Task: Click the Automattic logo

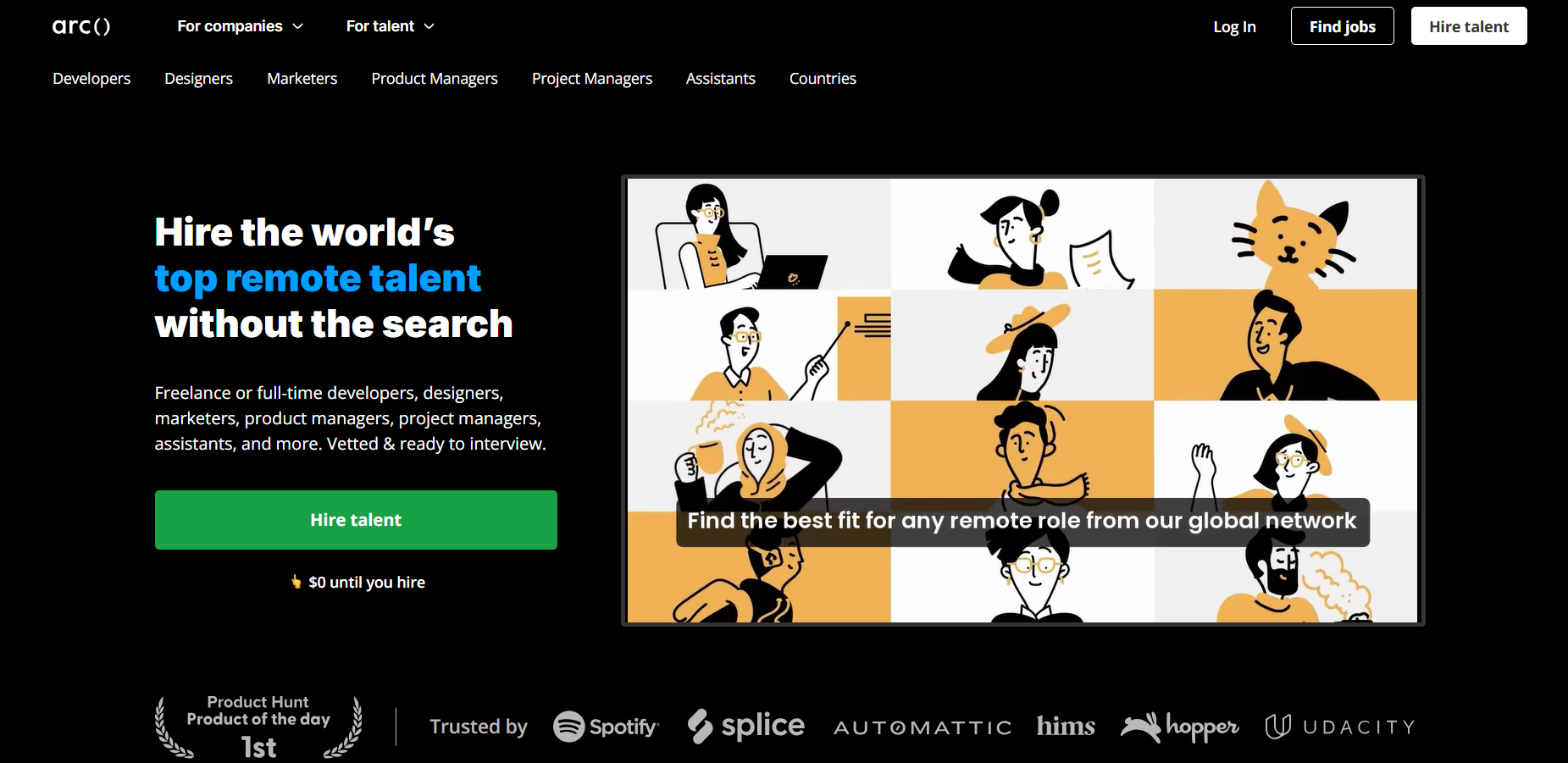Action: 923,727
